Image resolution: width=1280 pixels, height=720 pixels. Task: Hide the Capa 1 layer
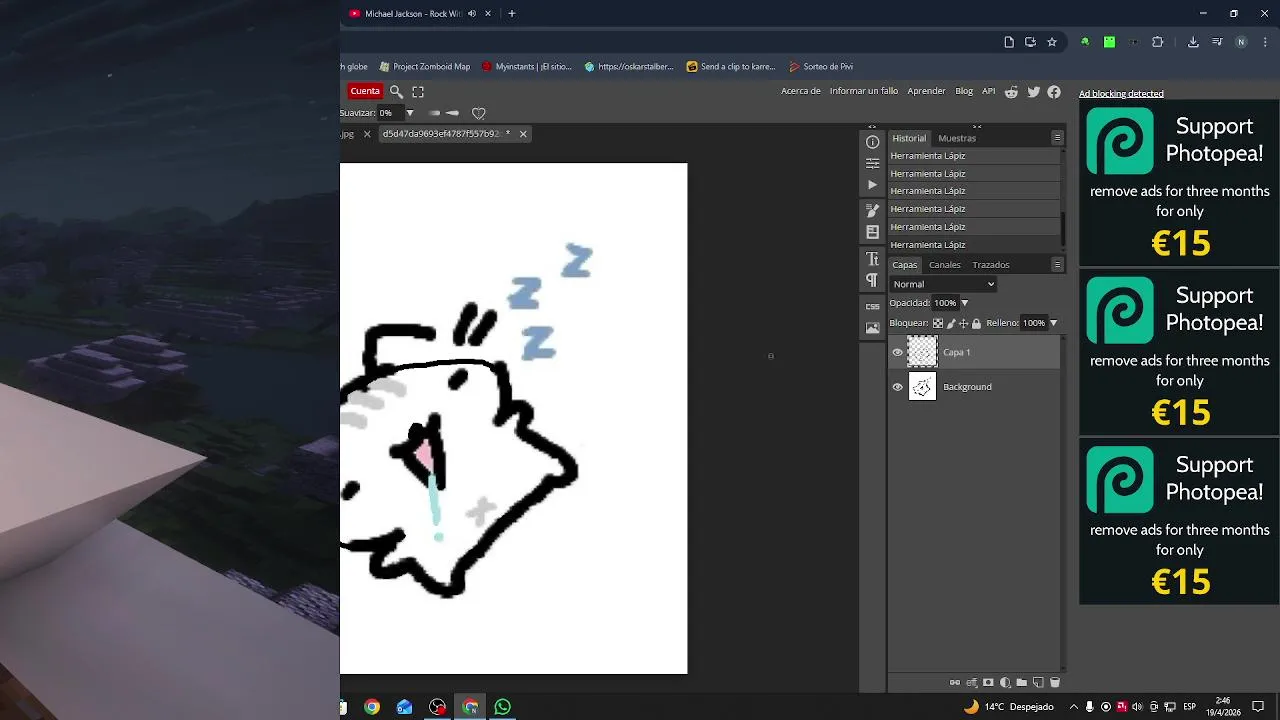pos(897,352)
